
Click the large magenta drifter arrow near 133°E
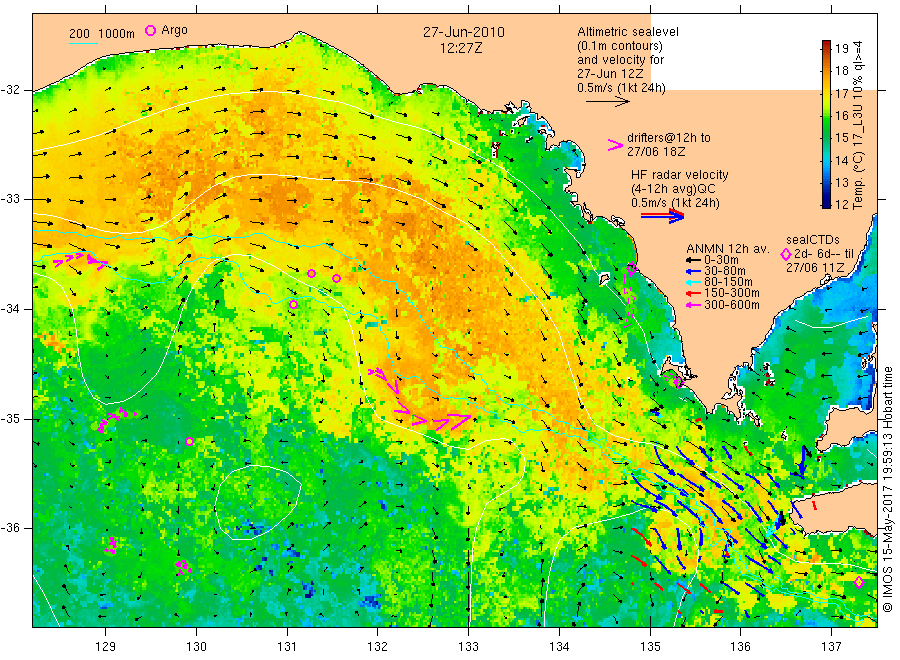[460, 421]
